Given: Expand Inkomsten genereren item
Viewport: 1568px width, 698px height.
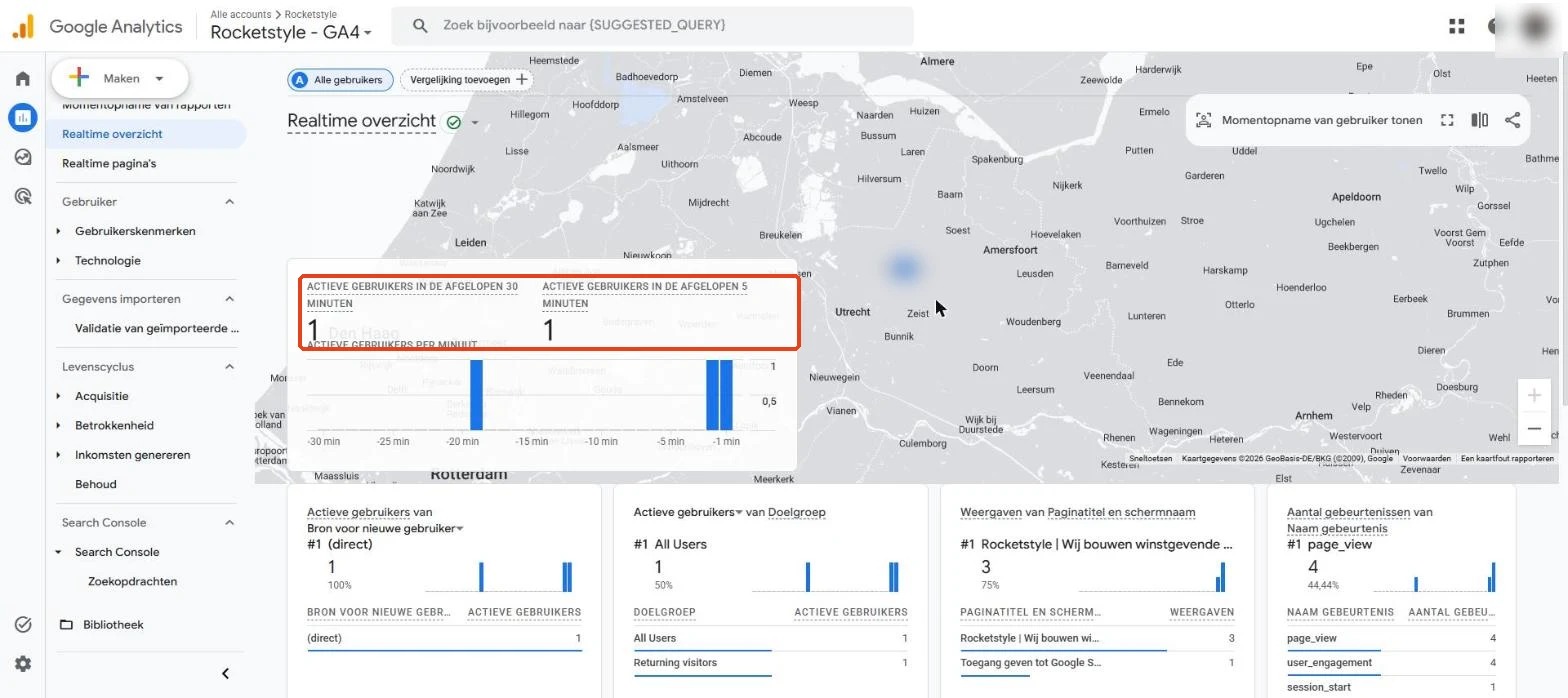Looking at the screenshot, I should tap(58, 455).
